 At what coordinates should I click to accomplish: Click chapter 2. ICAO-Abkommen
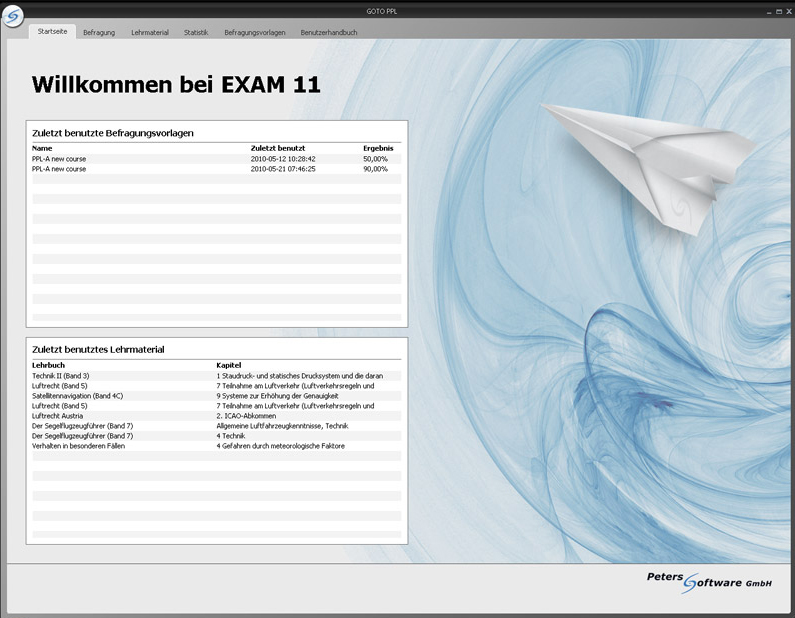tap(246, 416)
